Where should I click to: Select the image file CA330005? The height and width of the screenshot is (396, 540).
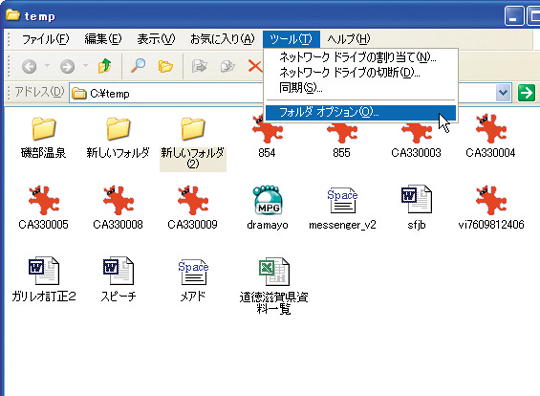43,208
